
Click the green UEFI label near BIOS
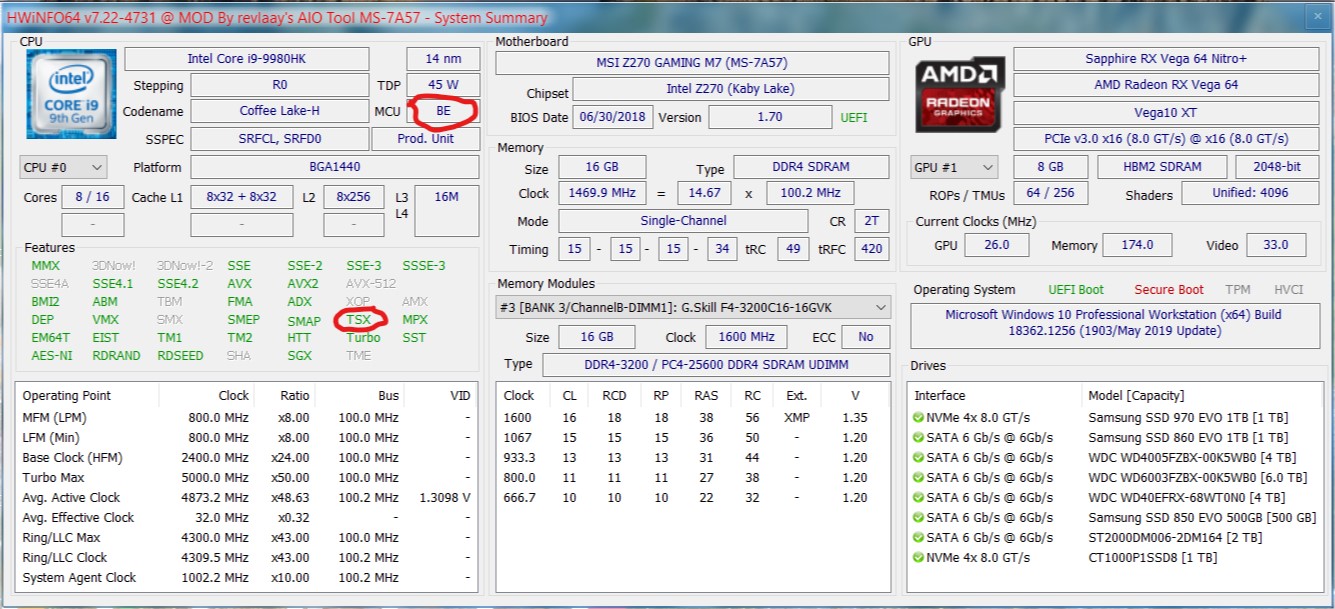(x=854, y=117)
